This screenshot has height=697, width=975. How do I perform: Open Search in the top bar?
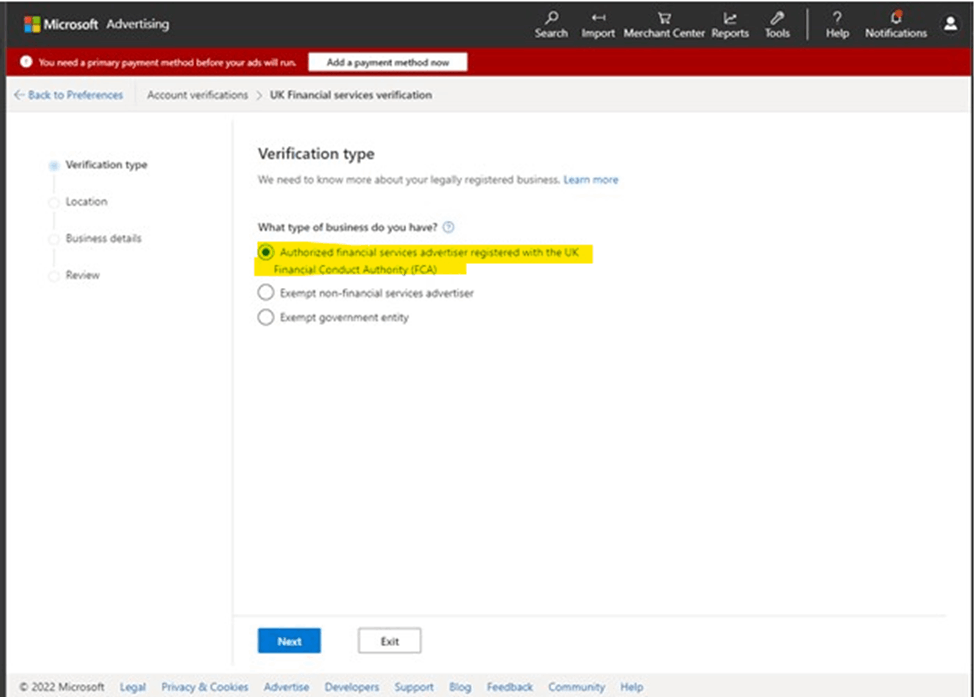point(551,25)
